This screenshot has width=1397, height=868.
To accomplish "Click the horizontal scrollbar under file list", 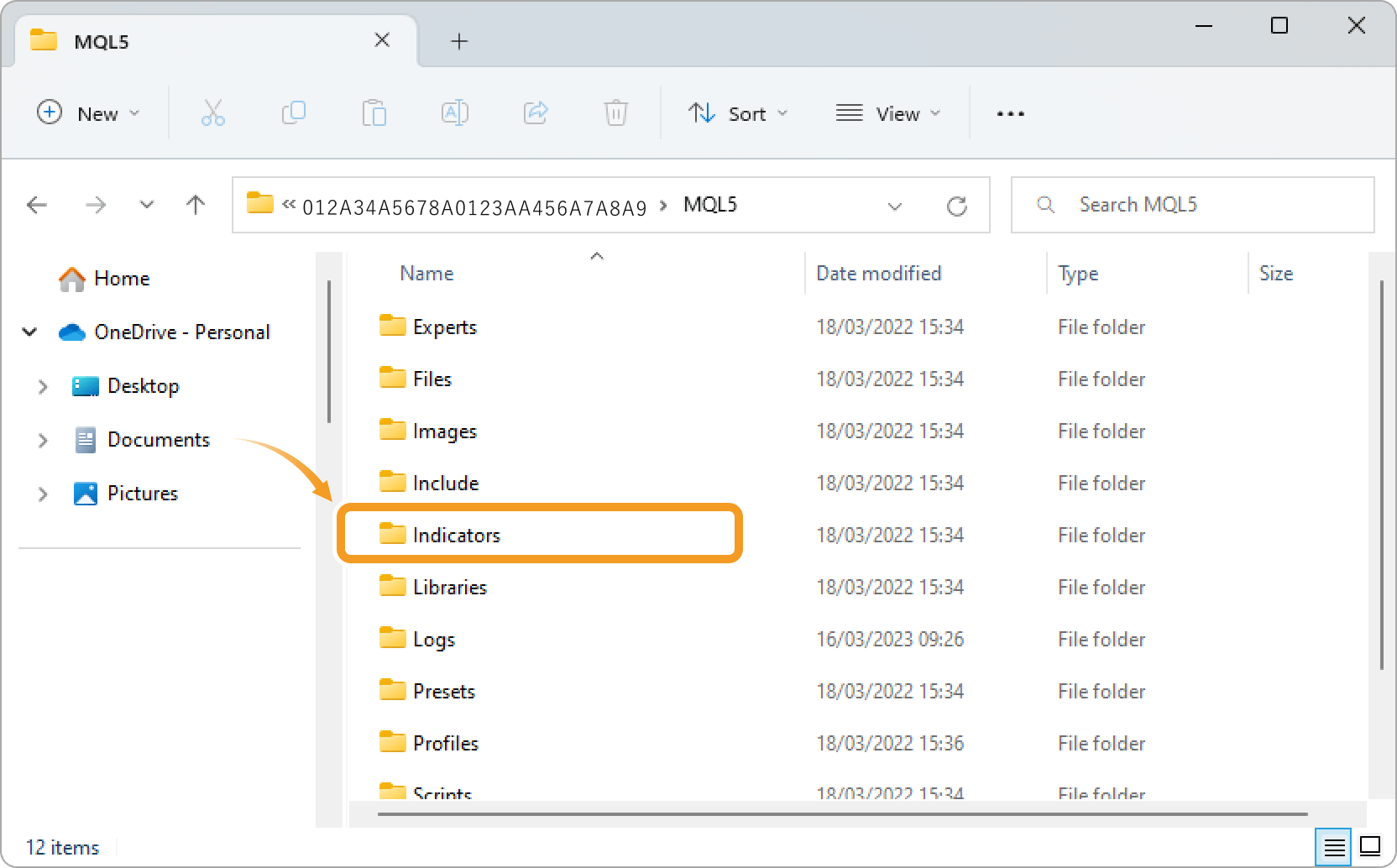I will pos(843,813).
